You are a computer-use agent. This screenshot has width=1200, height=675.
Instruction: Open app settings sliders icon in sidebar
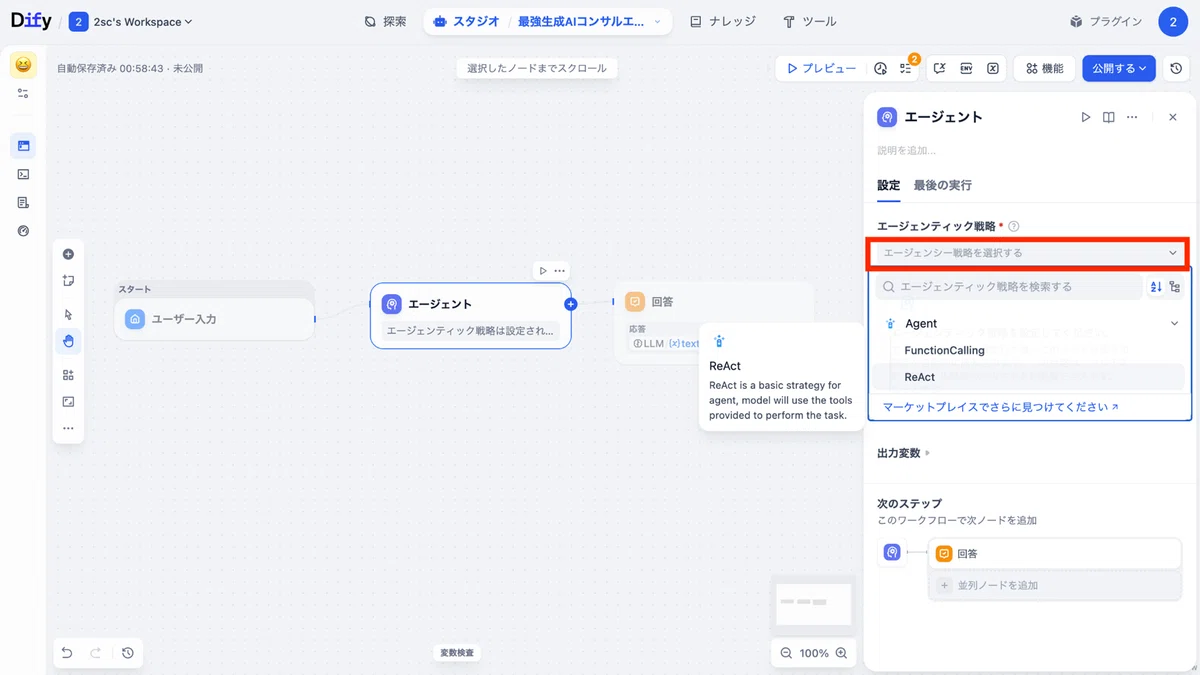point(23,93)
